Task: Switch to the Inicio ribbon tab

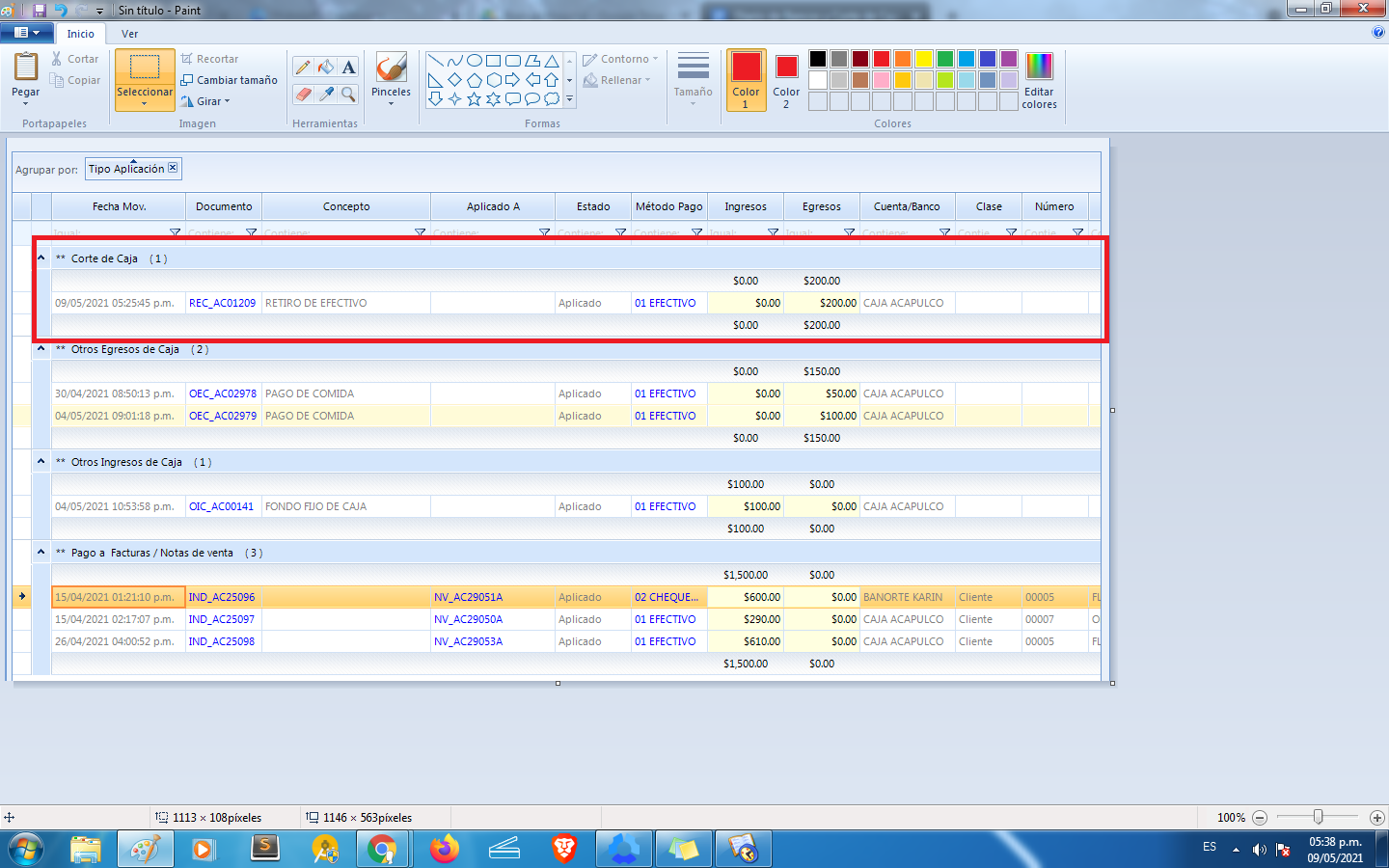Action: 81,34
